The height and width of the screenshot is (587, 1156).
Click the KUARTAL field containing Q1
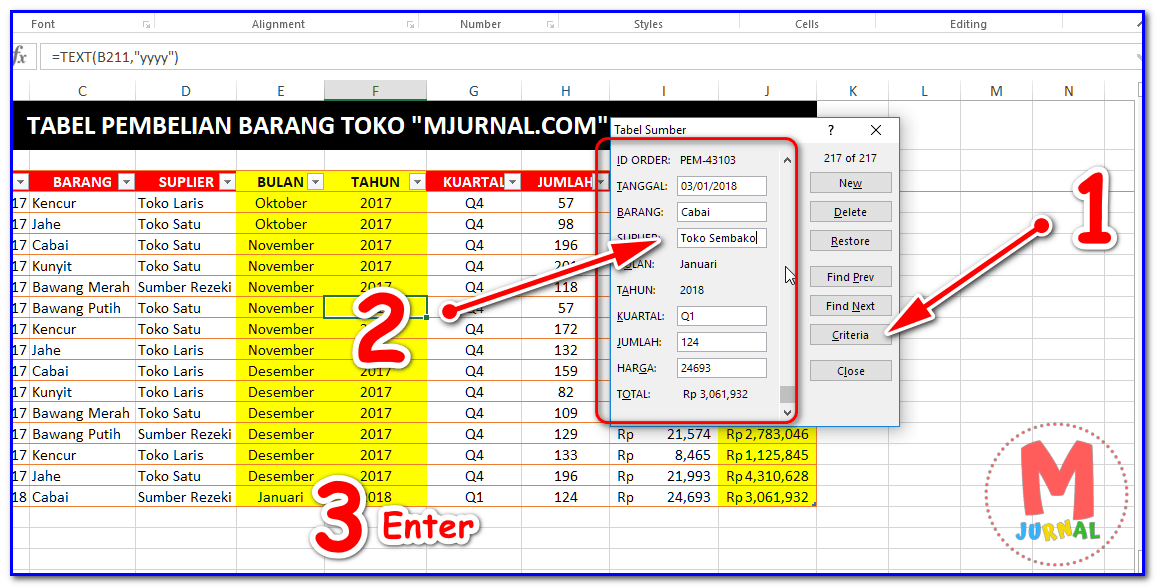point(722,316)
